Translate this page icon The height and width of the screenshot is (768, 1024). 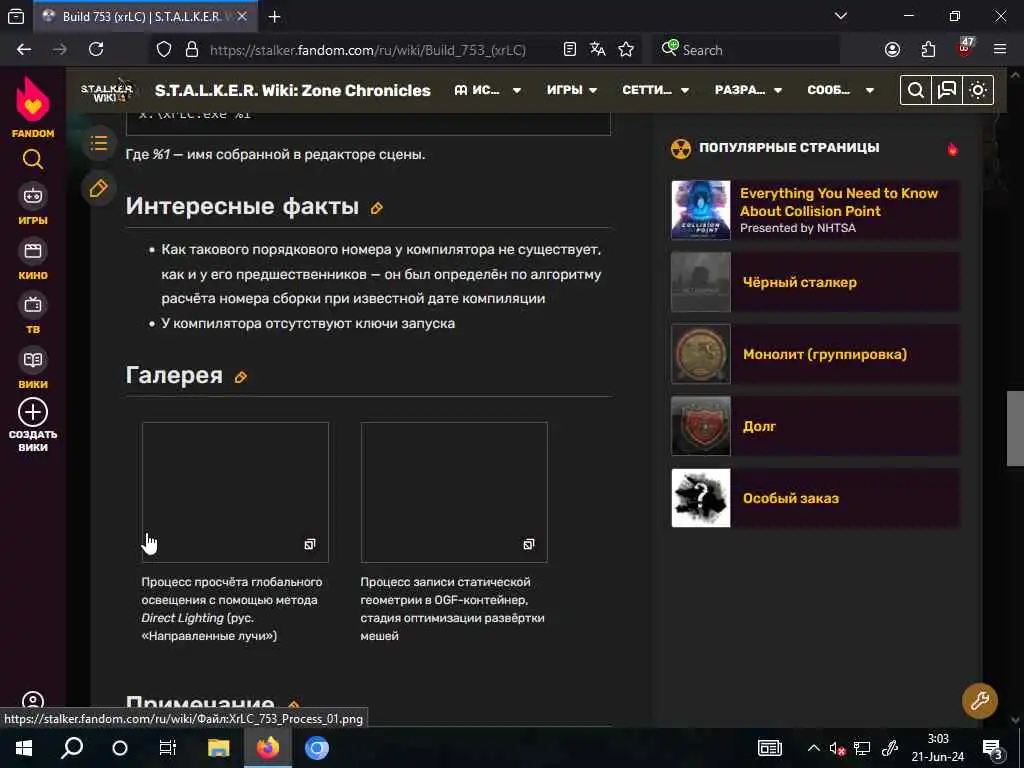click(x=598, y=50)
